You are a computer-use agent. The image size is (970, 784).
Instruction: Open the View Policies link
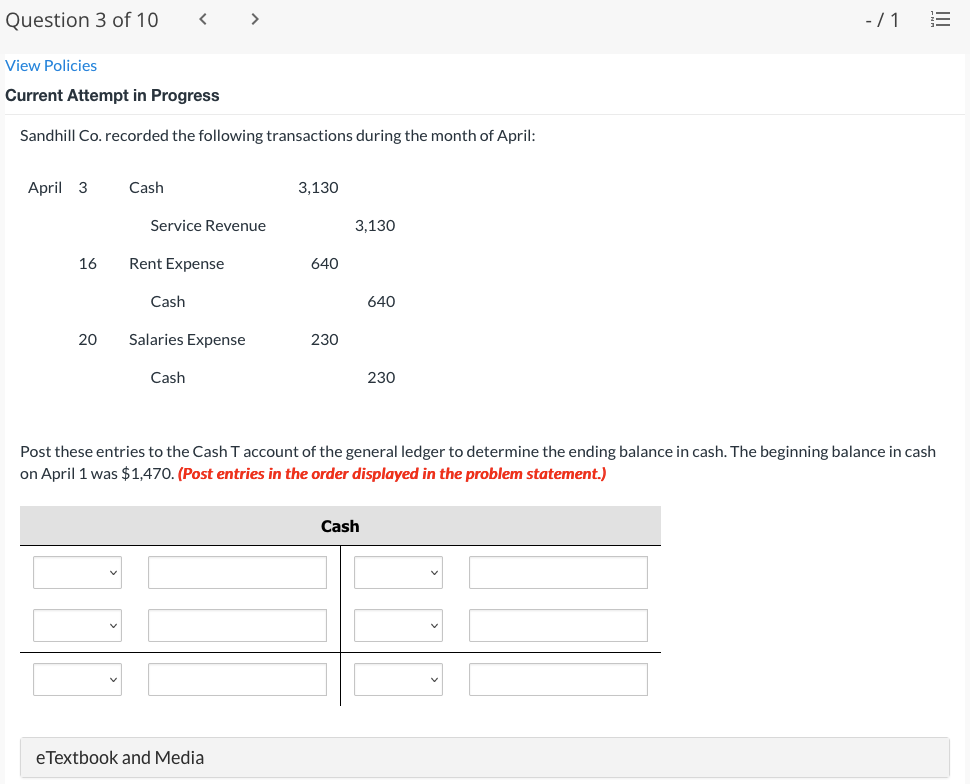51,66
